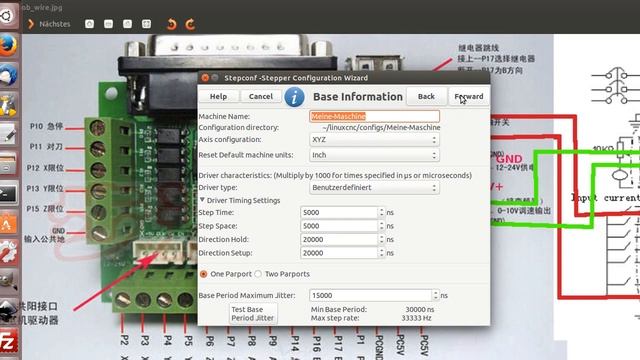Image resolution: width=640 pixels, height=360 pixels.
Task: Click the Direction Hold value field
Action: click(x=339, y=240)
